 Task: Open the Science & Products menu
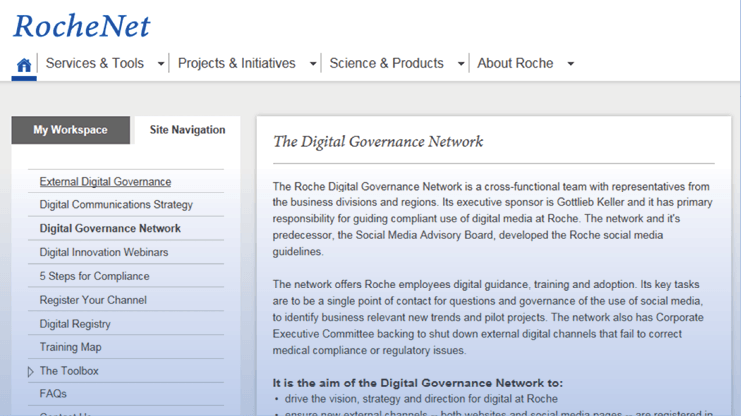tap(387, 63)
